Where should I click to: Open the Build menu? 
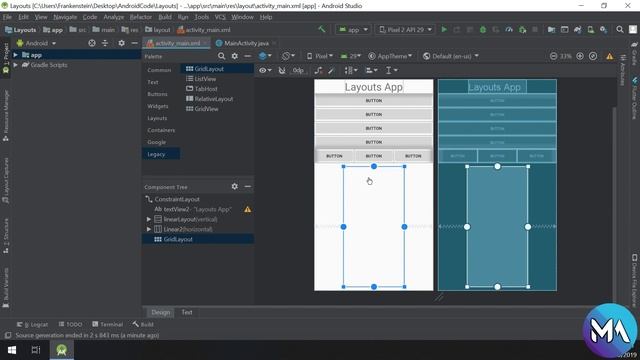(165, 17)
